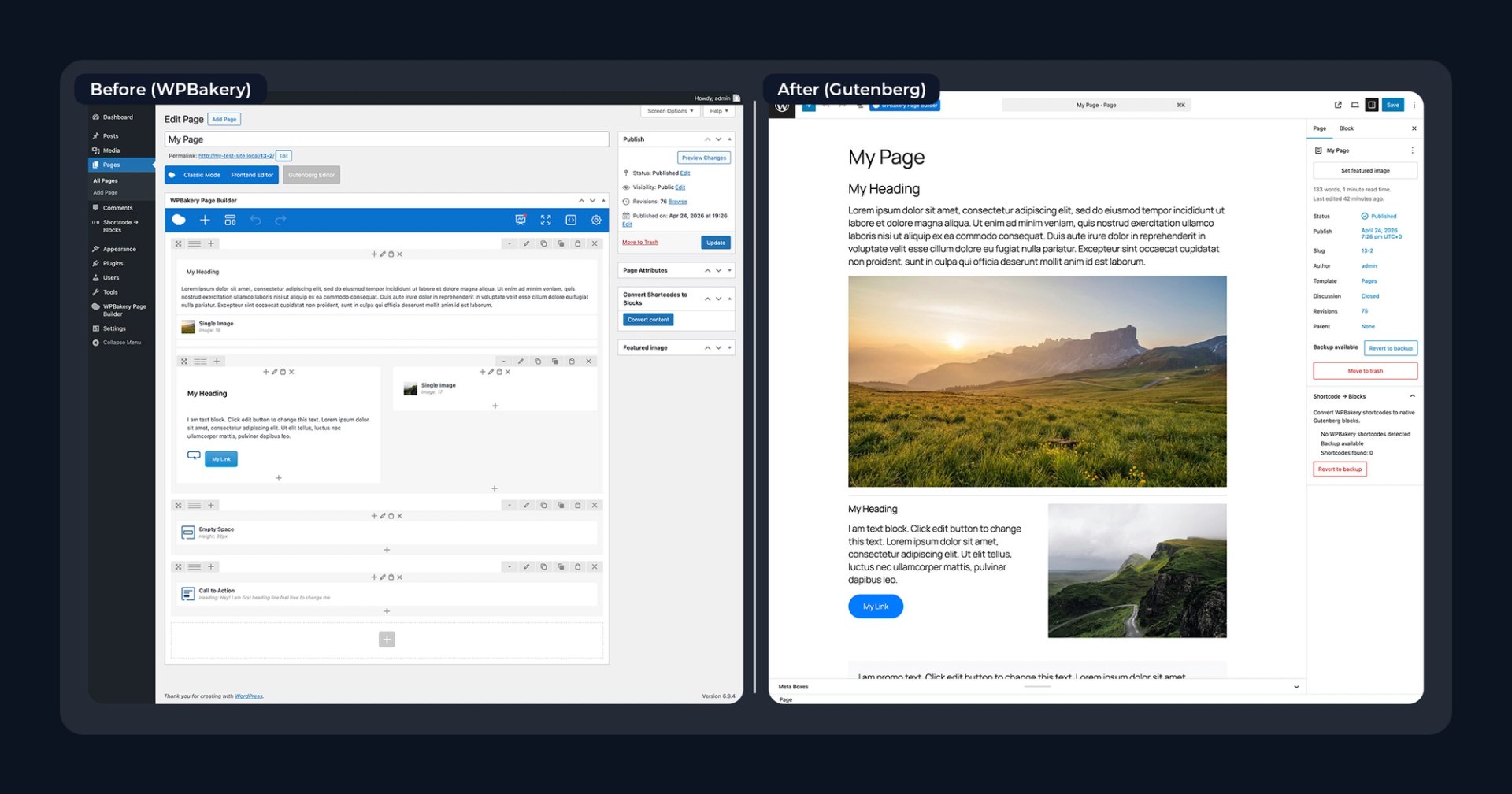Open the gray add-element plus box
The height and width of the screenshot is (794, 1512).
tap(387, 640)
